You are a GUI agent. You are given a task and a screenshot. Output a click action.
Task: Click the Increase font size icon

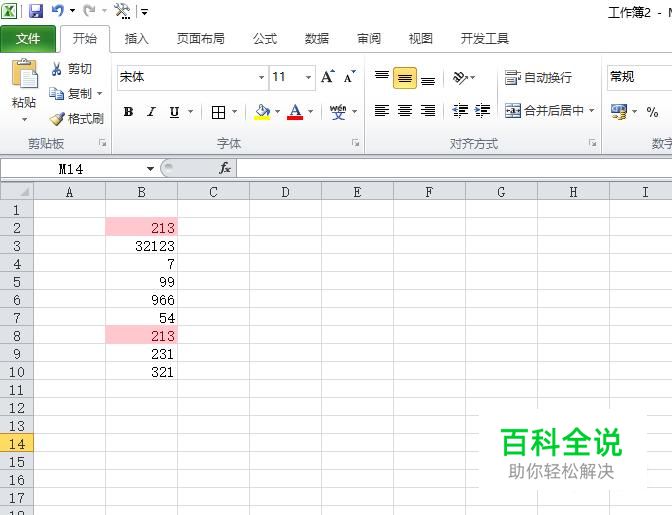pyautogui.click(x=328, y=77)
